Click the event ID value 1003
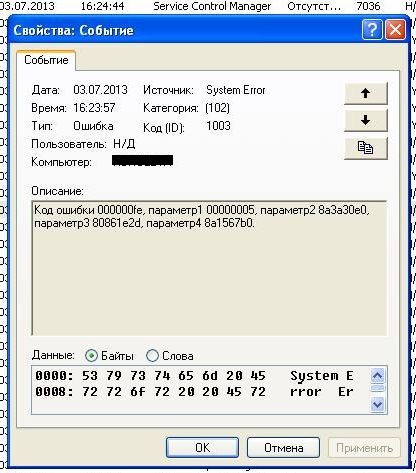Image resolution: width=416 pixels, height=473 pixels. point(218,126)
